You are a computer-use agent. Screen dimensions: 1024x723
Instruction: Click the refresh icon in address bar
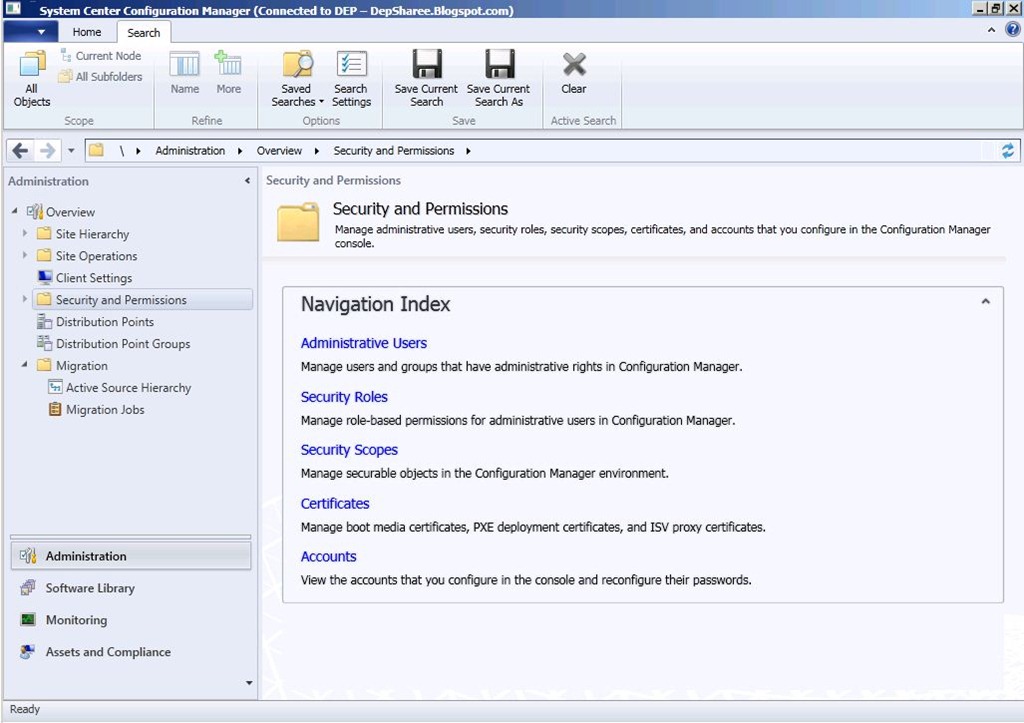pos(1008,151)
